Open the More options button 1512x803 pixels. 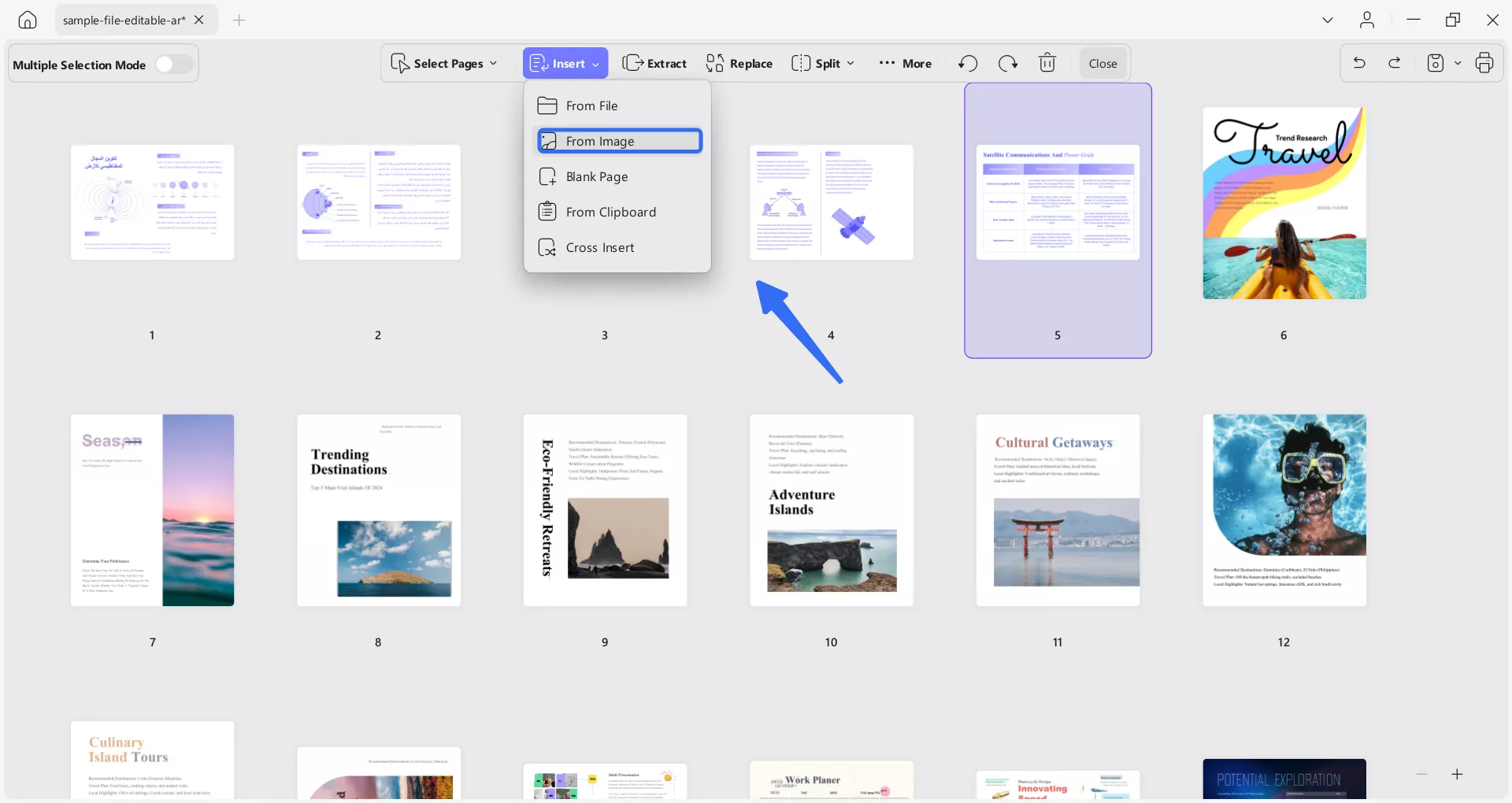[906, 63]
